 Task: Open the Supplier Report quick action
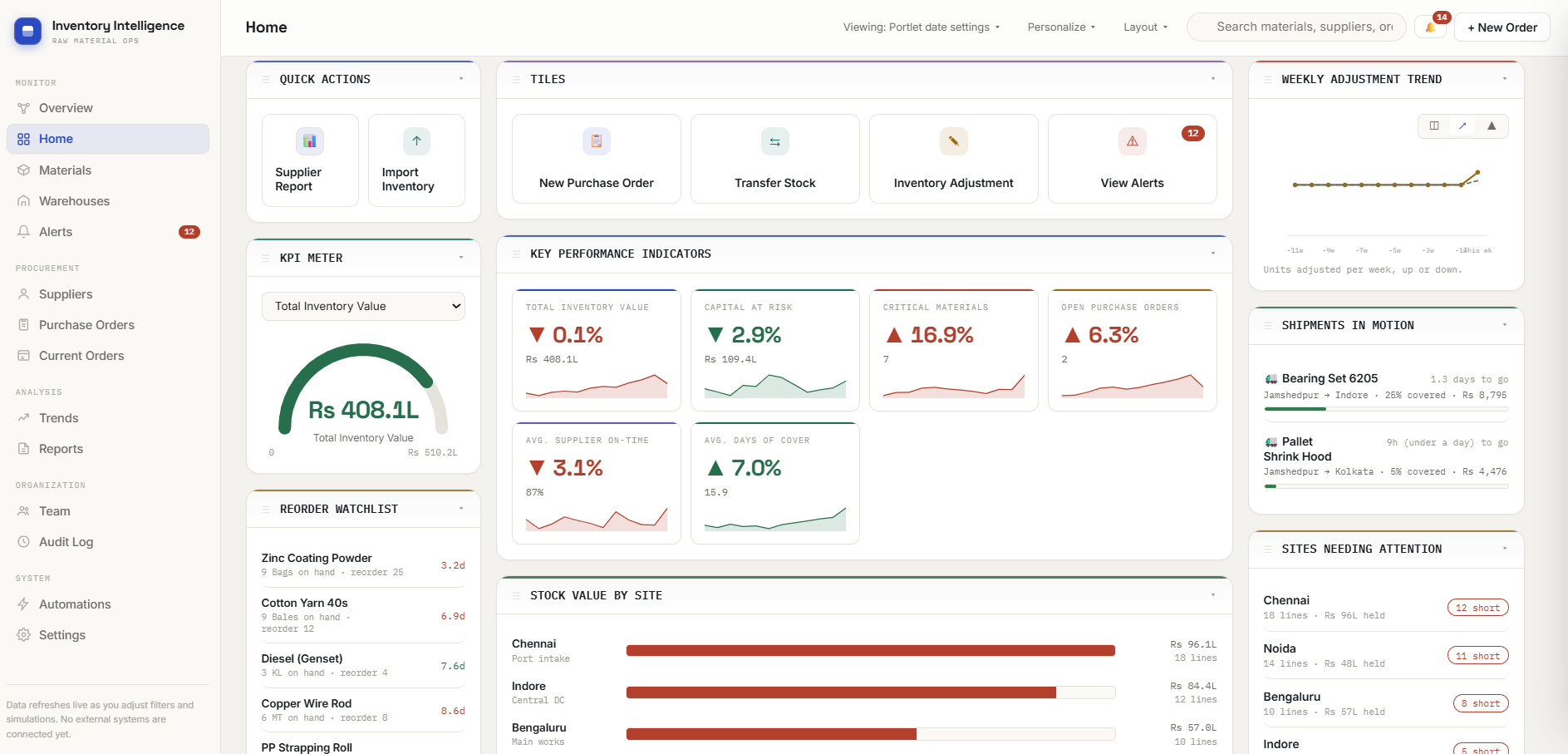310,160
